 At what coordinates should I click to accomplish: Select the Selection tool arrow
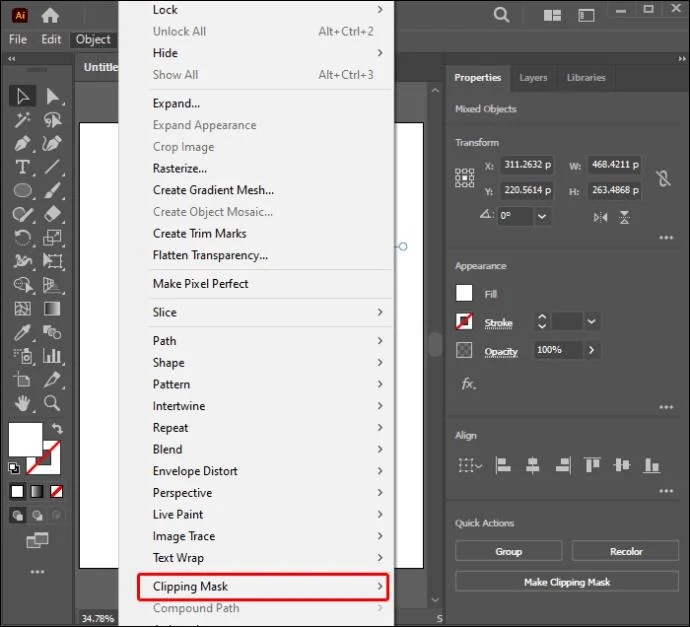[x=22, y=96]
